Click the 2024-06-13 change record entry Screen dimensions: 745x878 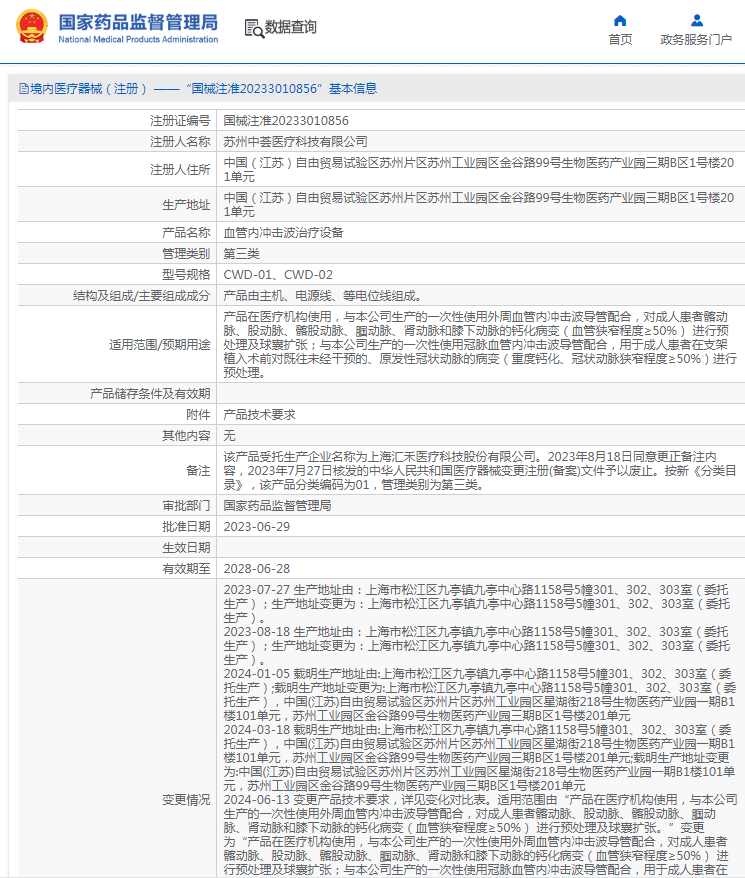click(481, 834)
